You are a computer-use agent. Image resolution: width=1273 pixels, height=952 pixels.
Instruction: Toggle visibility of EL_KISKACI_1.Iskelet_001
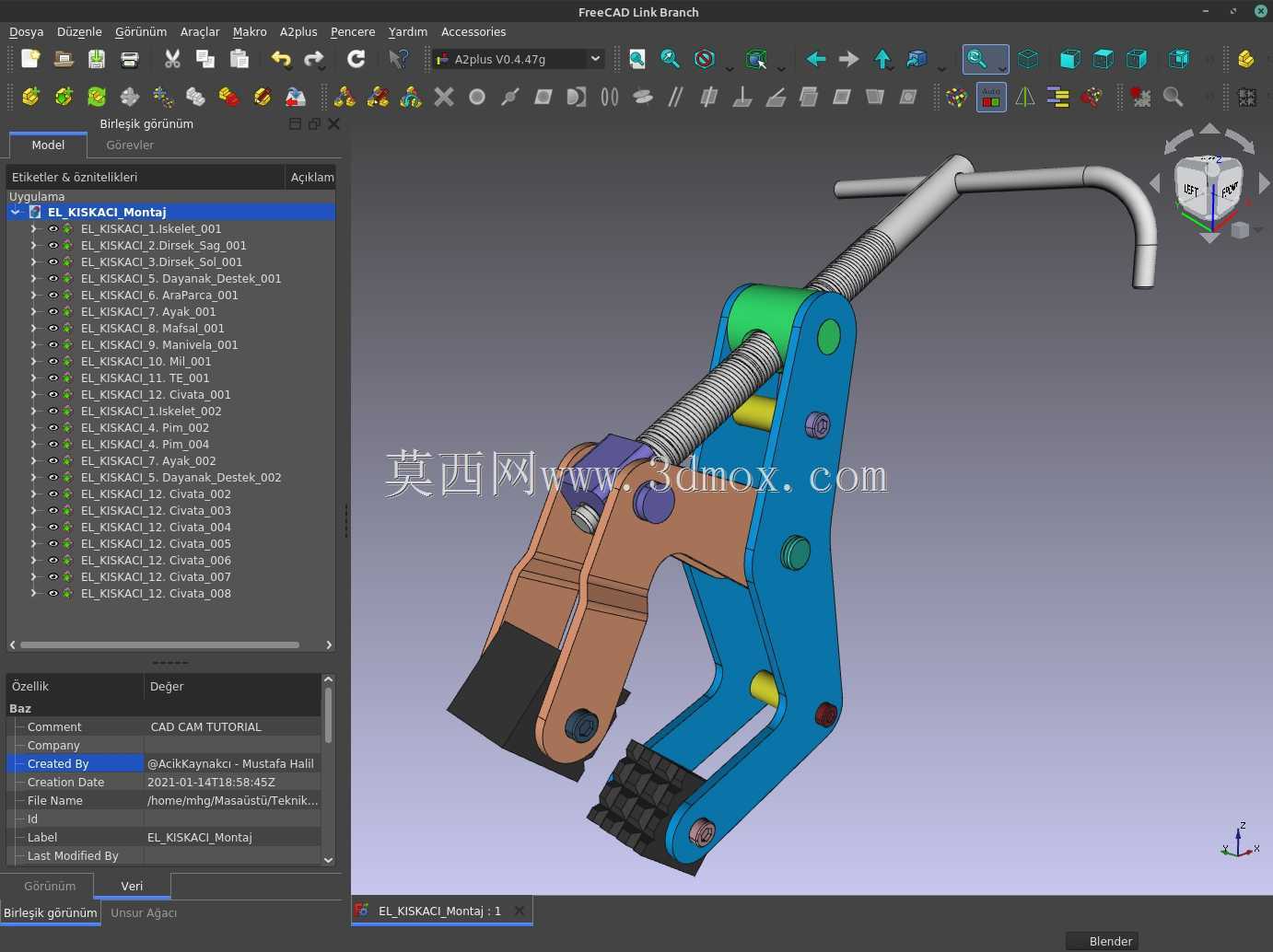pos(53,229)
